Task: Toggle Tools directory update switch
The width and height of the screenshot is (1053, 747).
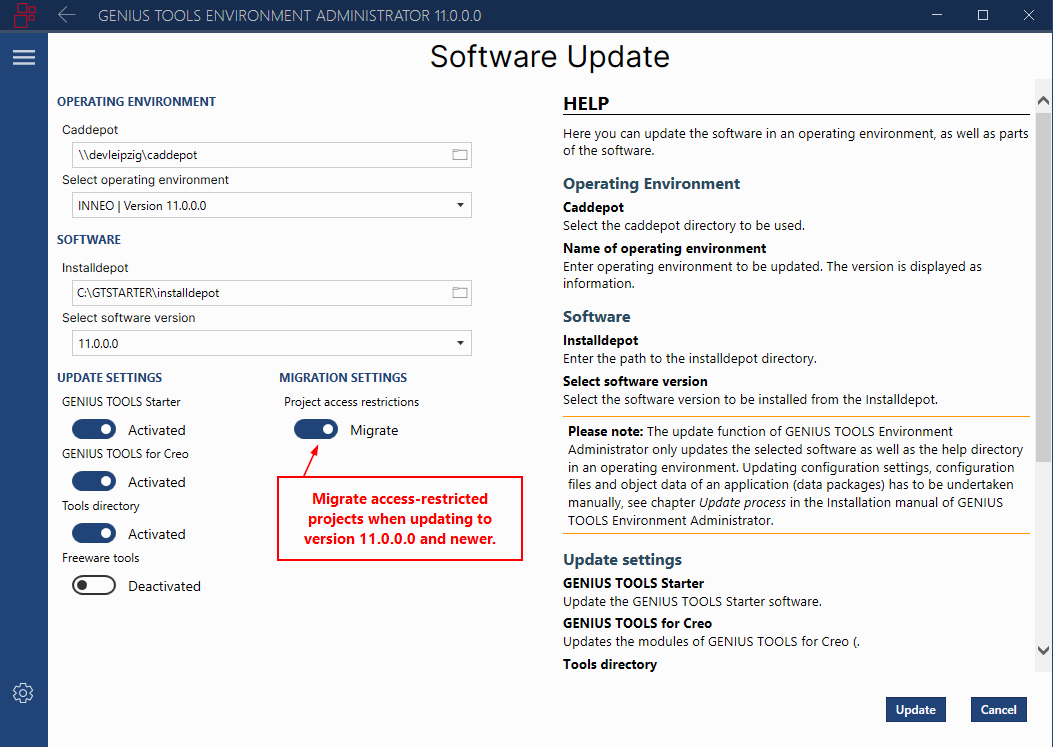Action: tap(94, 533)
